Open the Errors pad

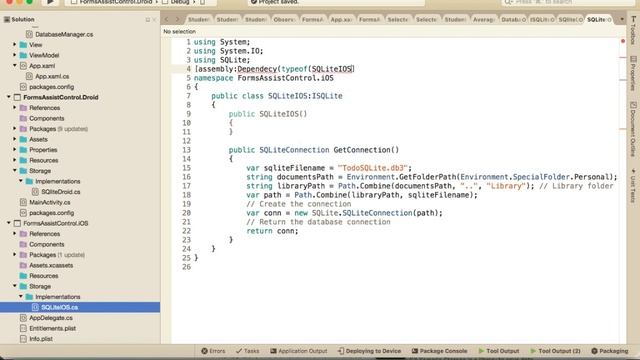click(213, 351)
